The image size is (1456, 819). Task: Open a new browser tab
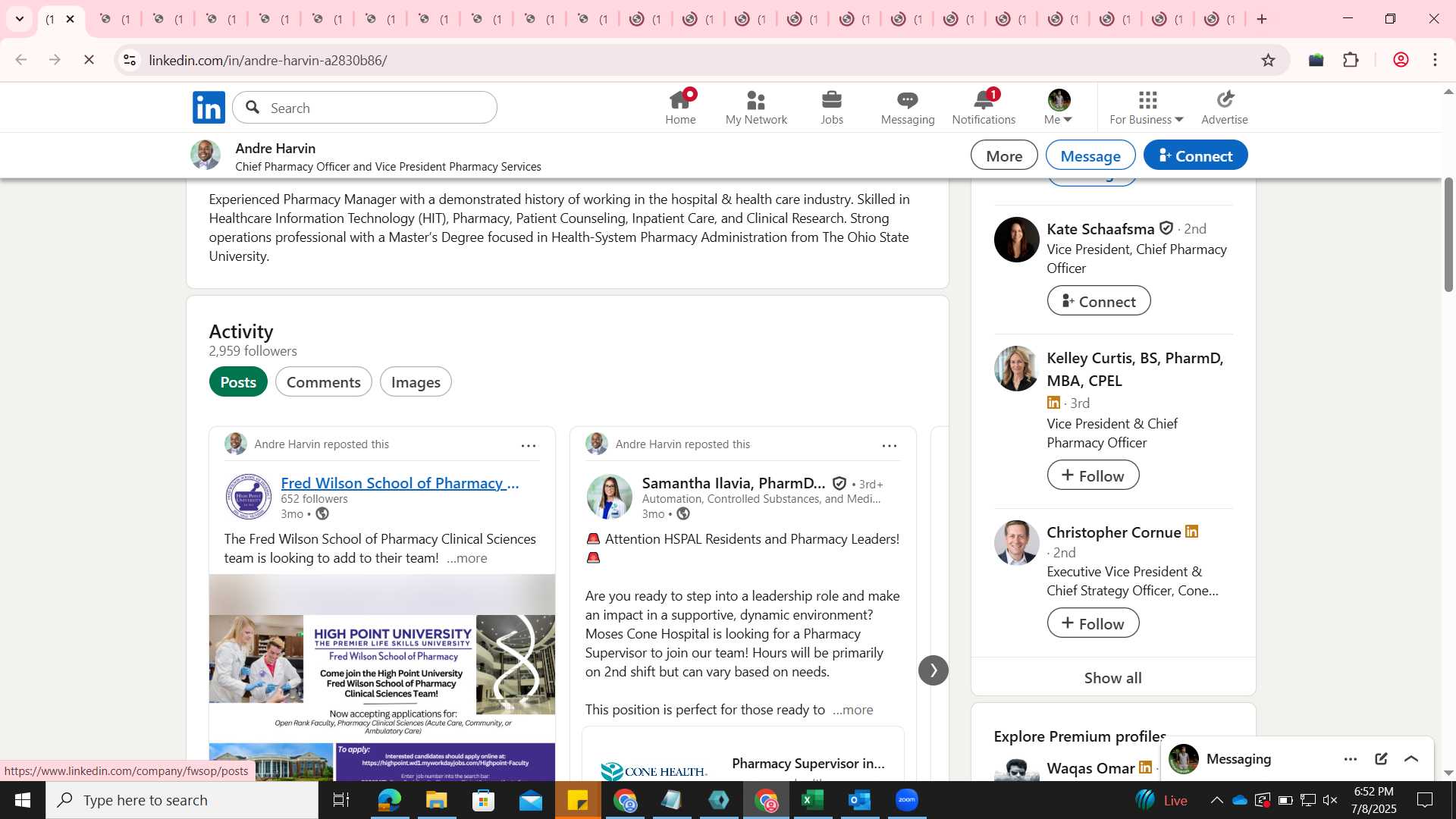coord(1262,19)
